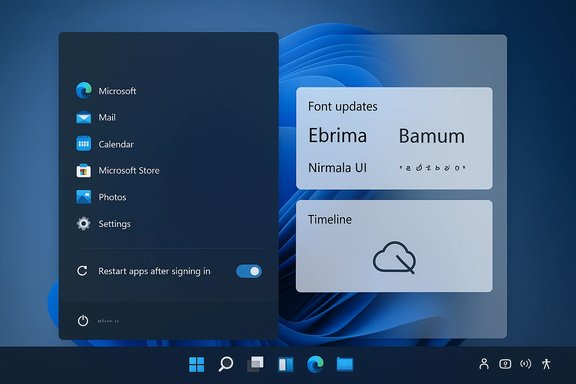576x384 pixels.
Task: Click the Font updates heading
Action: [x=343, y=107]
